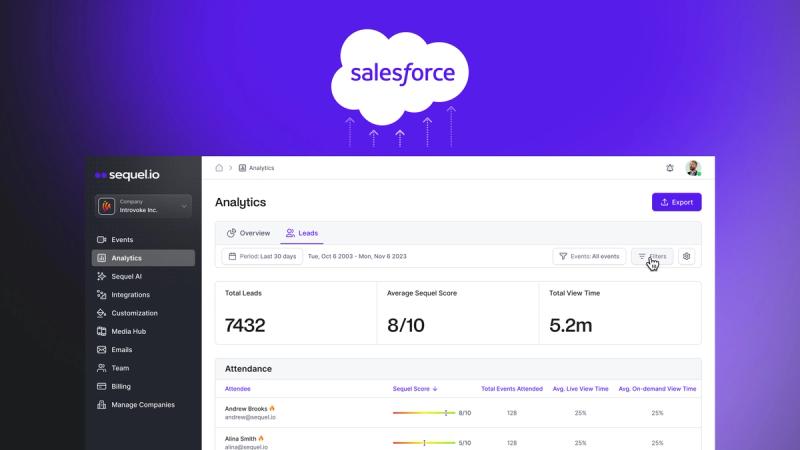Switch to the Overview tab

coord(248,233)
